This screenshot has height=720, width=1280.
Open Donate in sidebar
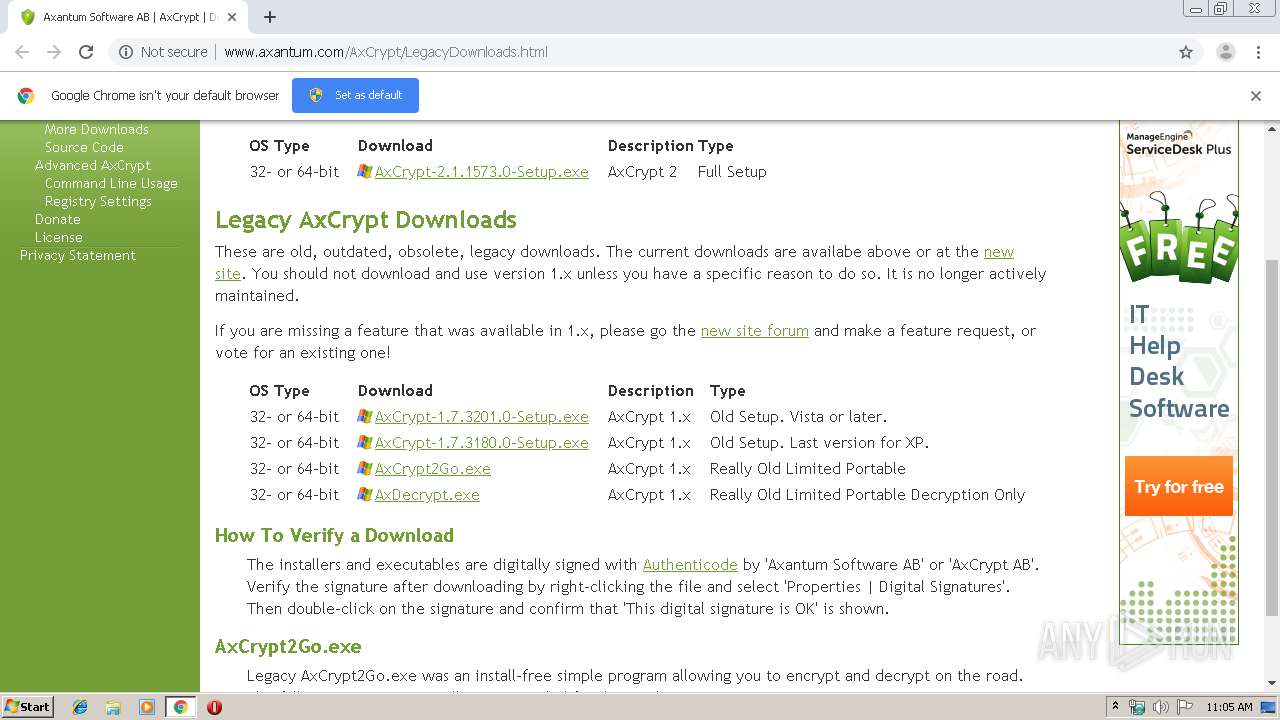(x=58, y=220)
